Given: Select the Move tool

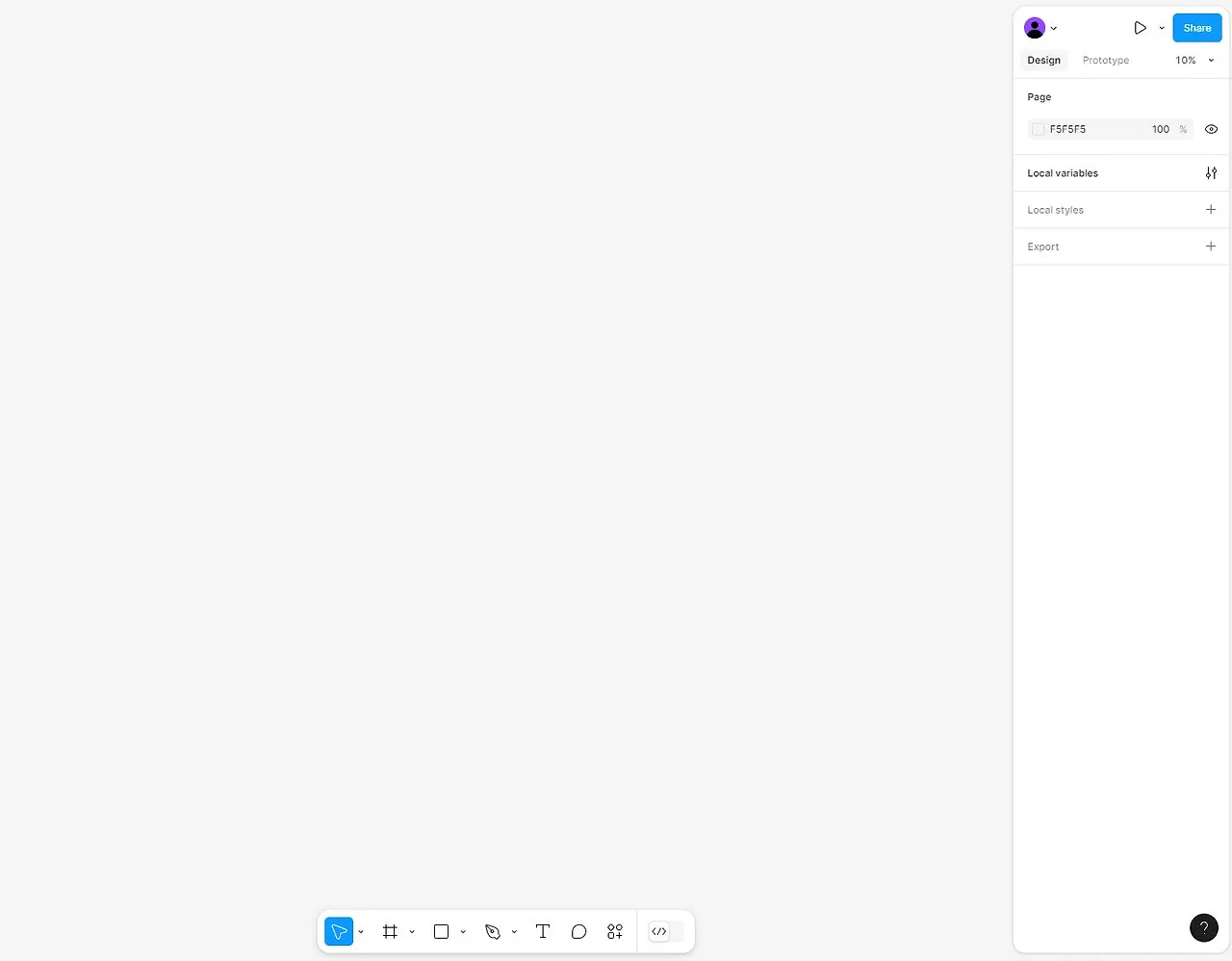Looking at the screenshot, I should click(339, 931).
